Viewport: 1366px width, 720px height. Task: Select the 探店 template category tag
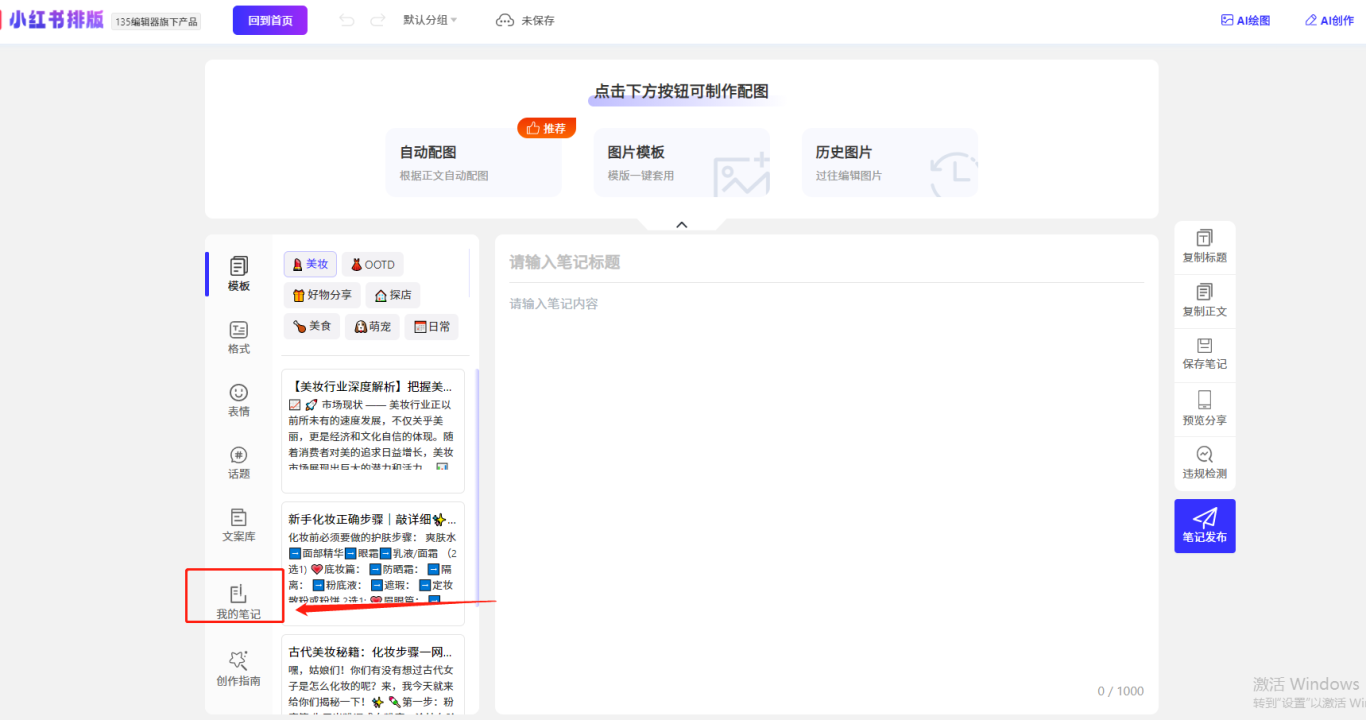[392, 295]
